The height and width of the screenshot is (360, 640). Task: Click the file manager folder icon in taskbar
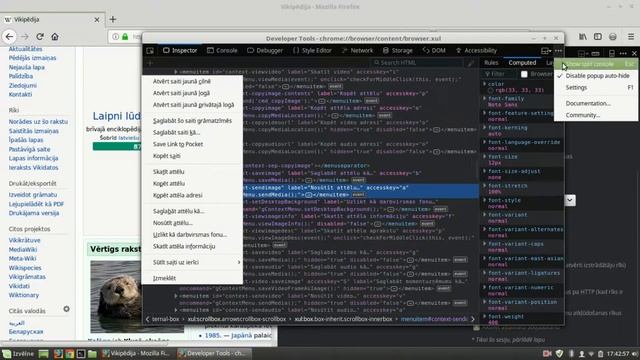92,353
